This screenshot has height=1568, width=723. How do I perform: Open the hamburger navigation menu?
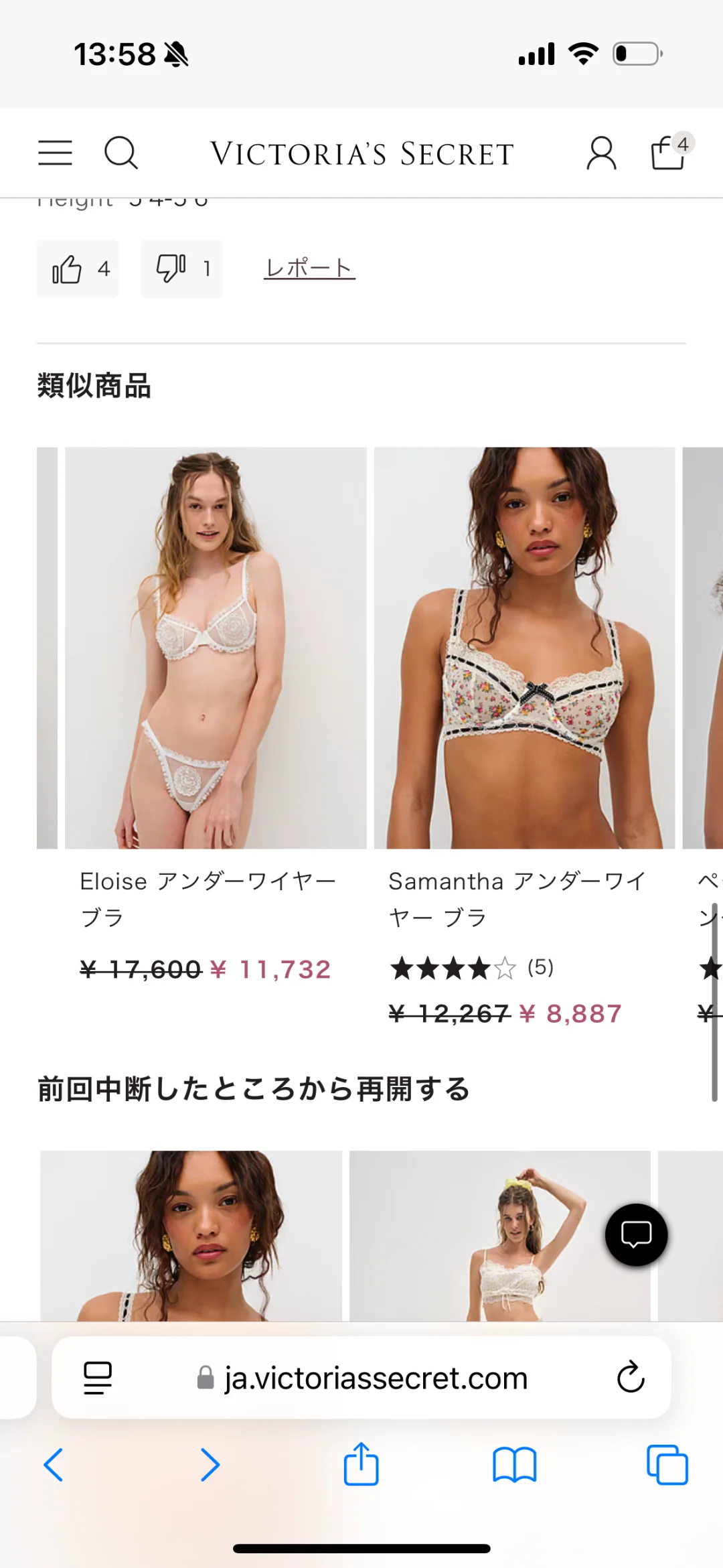tap(55, 153)
